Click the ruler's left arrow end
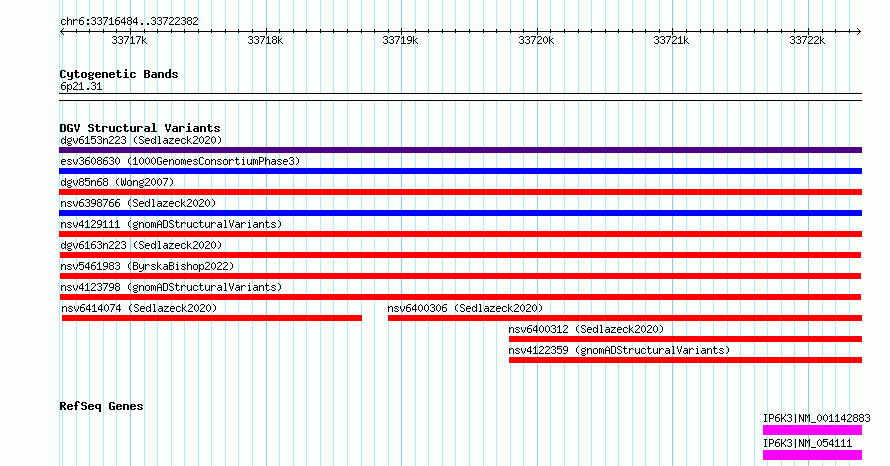 click(x=62, y=32)
